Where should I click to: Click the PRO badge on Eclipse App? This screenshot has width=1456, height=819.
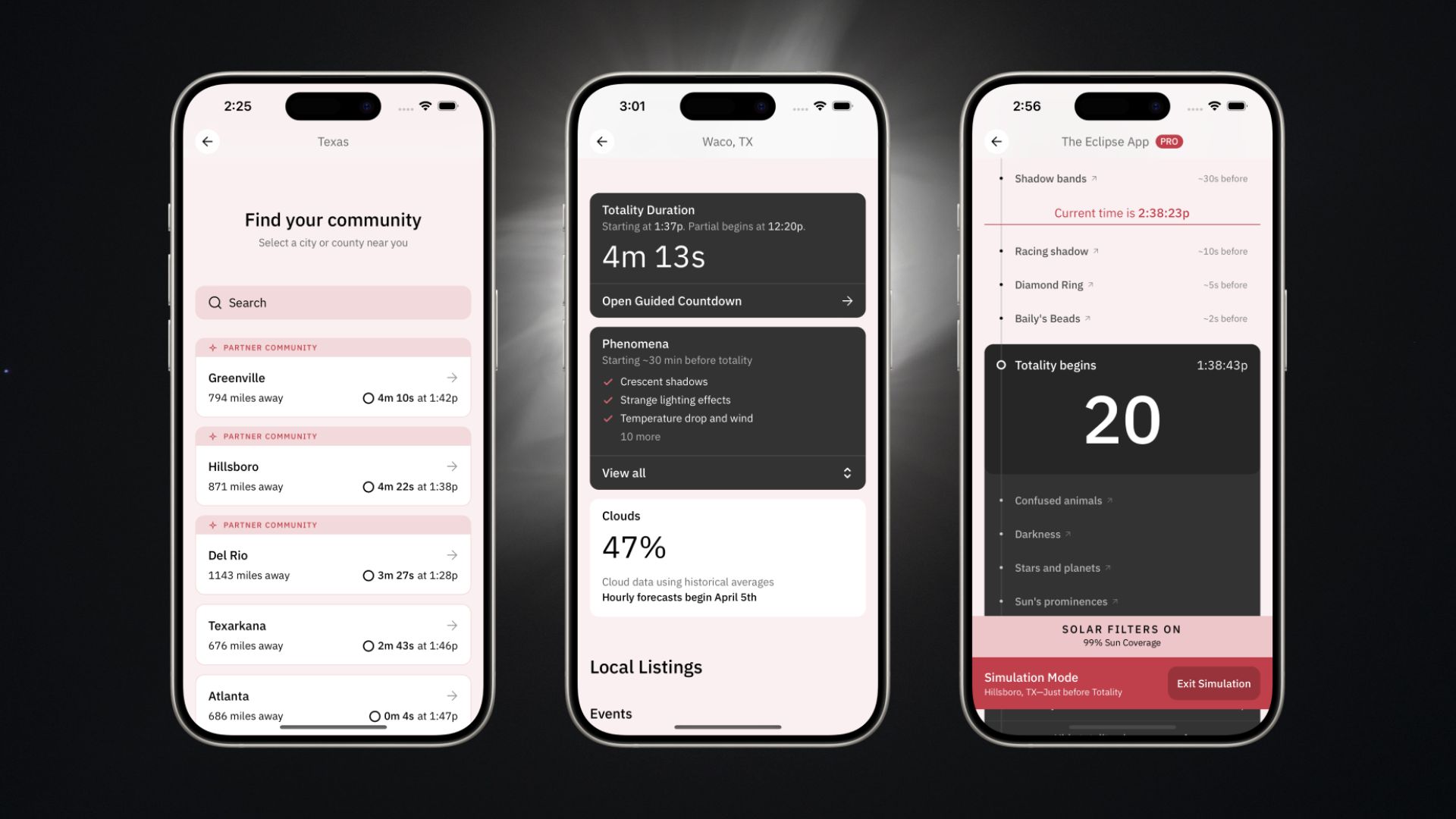[x=1167, y=141]
